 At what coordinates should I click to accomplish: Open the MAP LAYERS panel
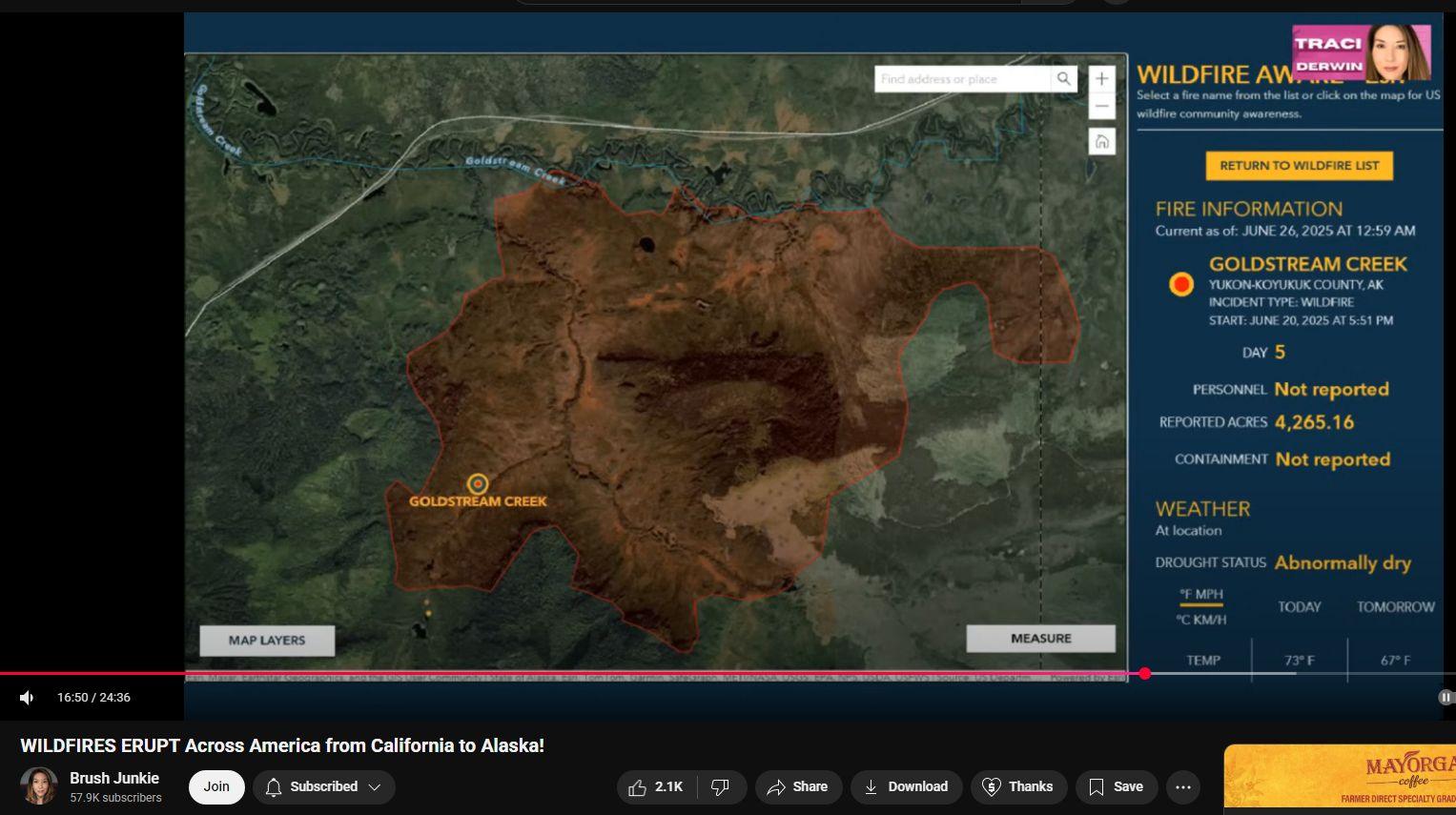267,641
